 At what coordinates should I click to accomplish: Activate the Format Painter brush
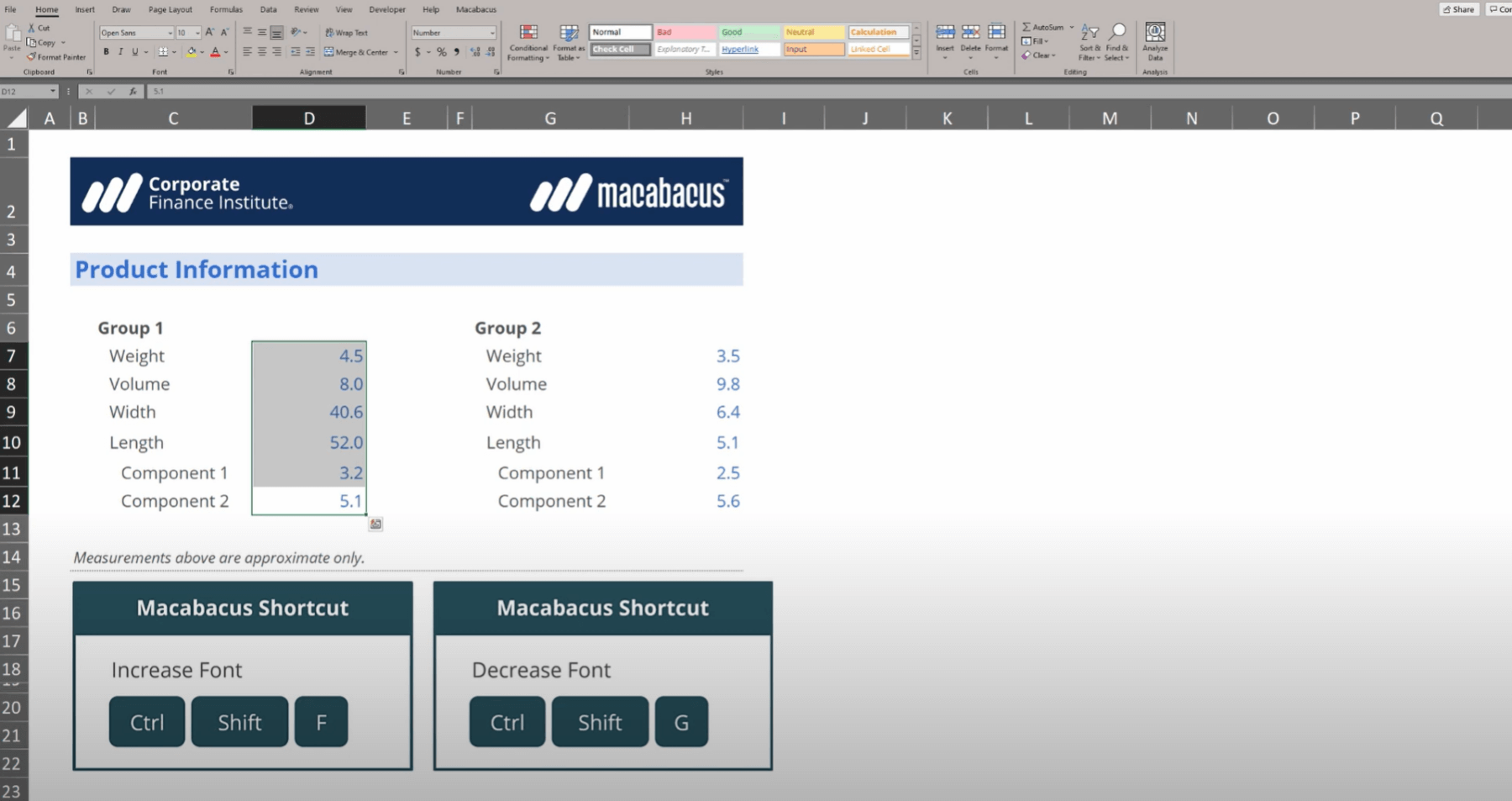click(x=31, y=57)
